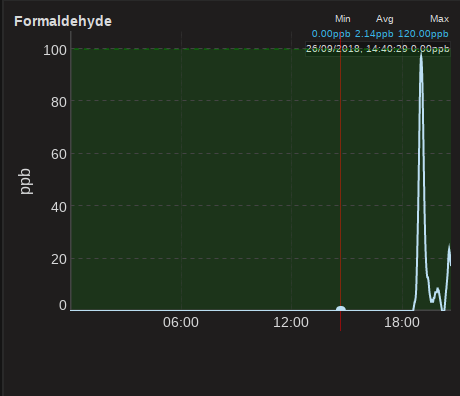Viewport: 460px width, 396px height.
Task: Click the 26/09/2018 14:40:29 tooltip readout
Action: point(378,49)
